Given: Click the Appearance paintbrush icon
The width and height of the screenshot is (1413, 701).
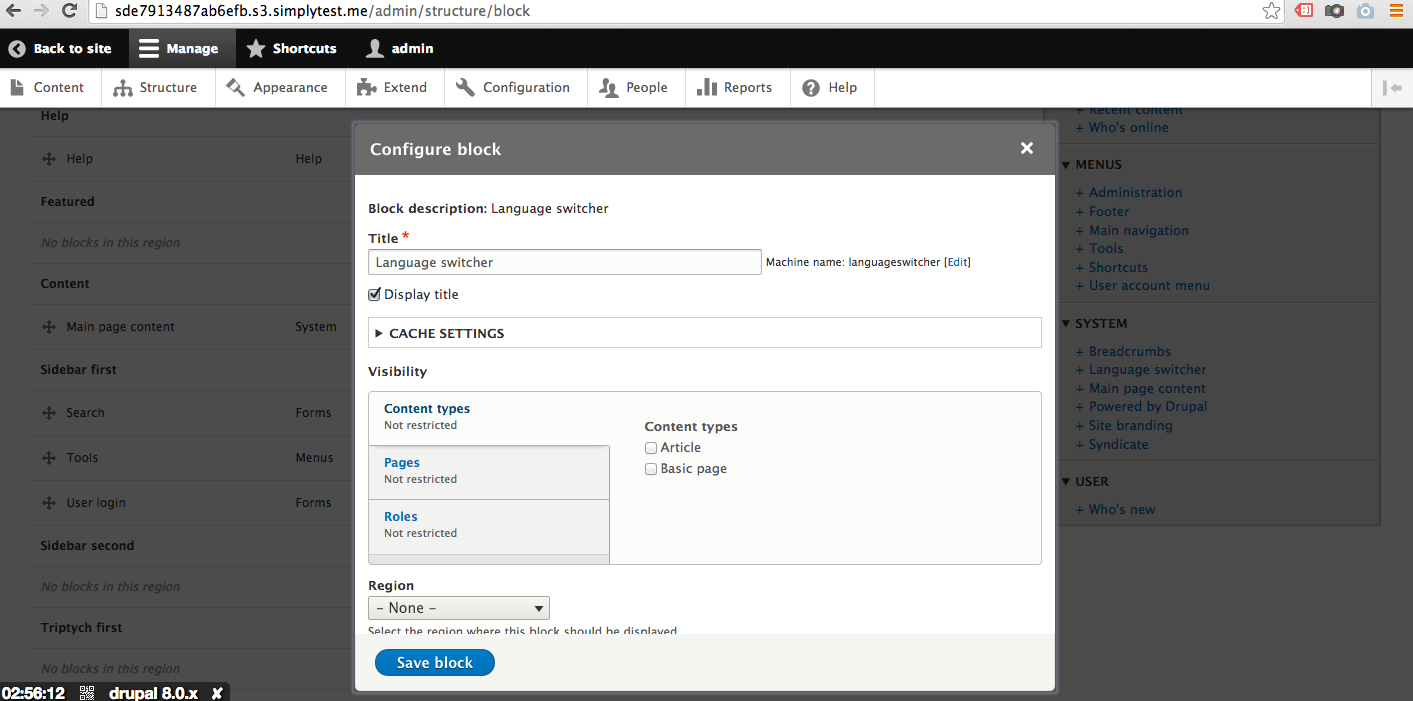Looking at the screenshot, I should [236, 88].
